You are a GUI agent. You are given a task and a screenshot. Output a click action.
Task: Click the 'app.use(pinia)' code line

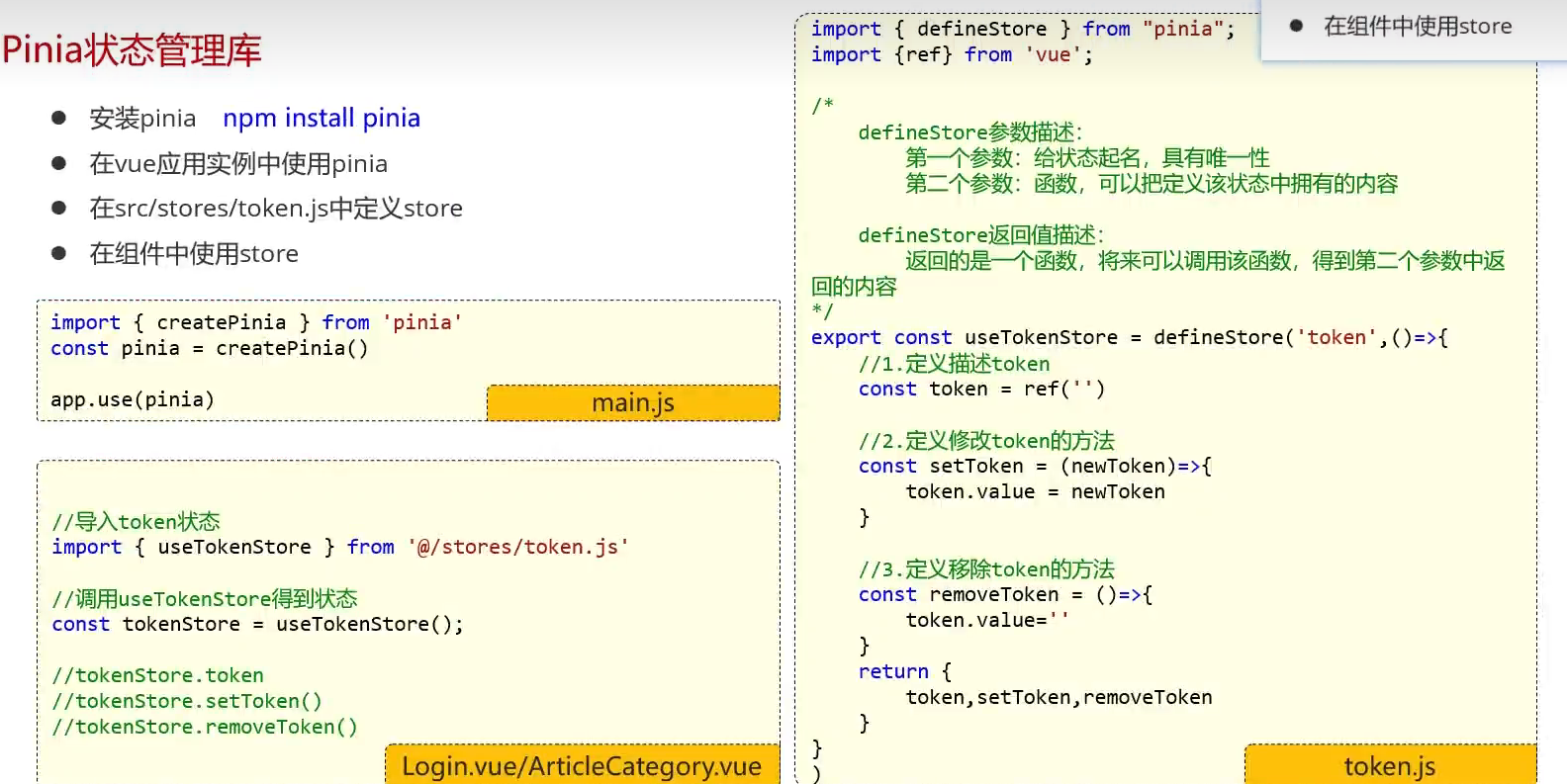[x=133, y=399]
